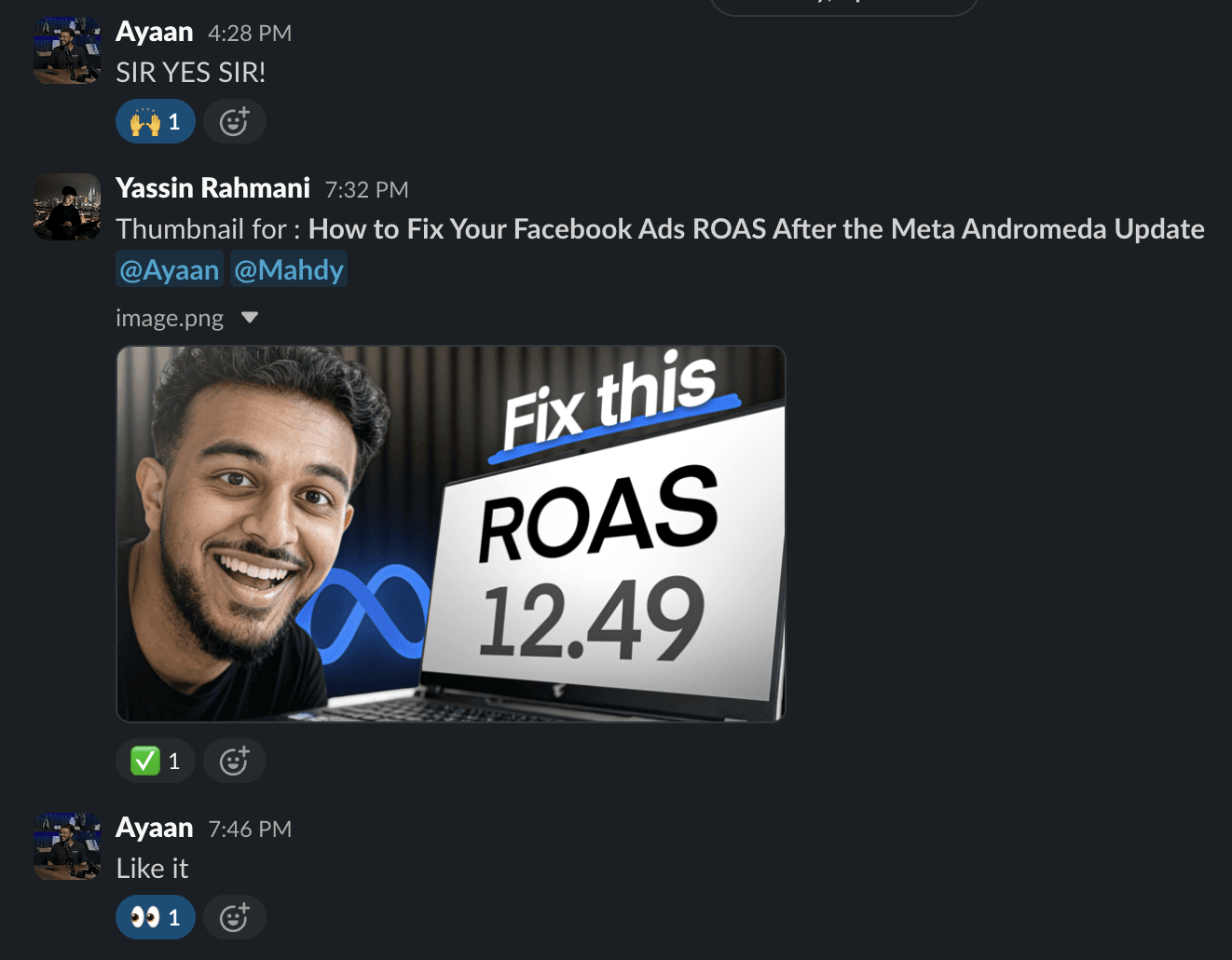Screen dimensions: 1232x960
Task: Click Yassin Rahmani sender name
Action: (212, 188)
